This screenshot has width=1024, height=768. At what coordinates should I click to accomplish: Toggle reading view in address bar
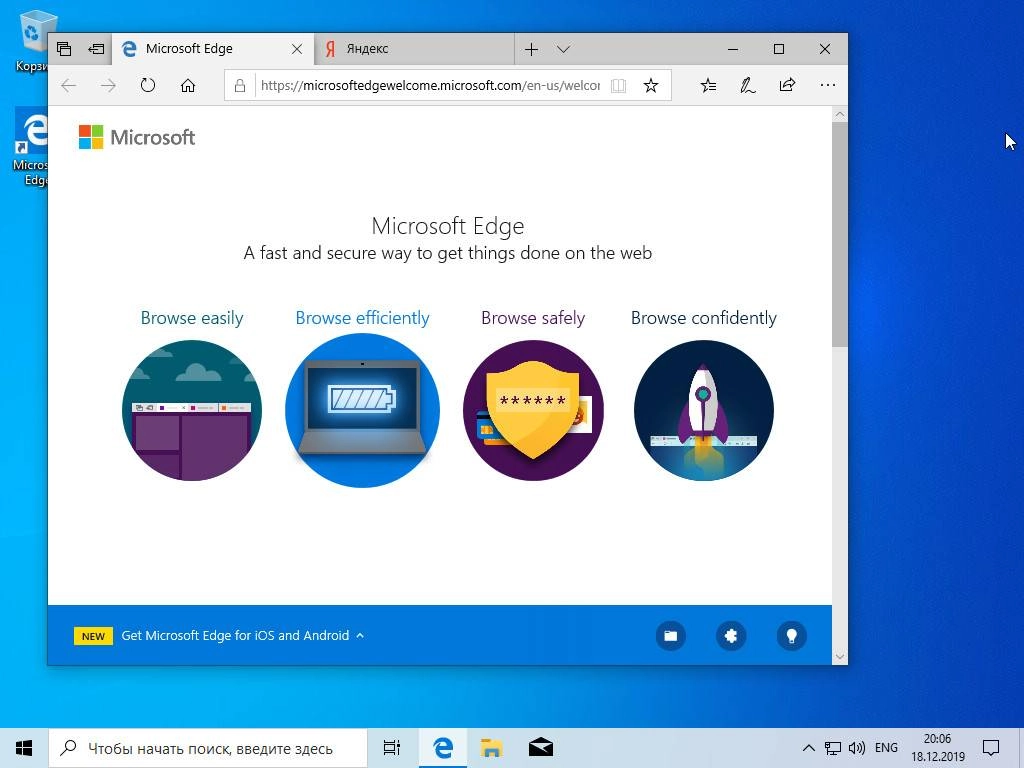pyautogui.click(x=618, y=86)
